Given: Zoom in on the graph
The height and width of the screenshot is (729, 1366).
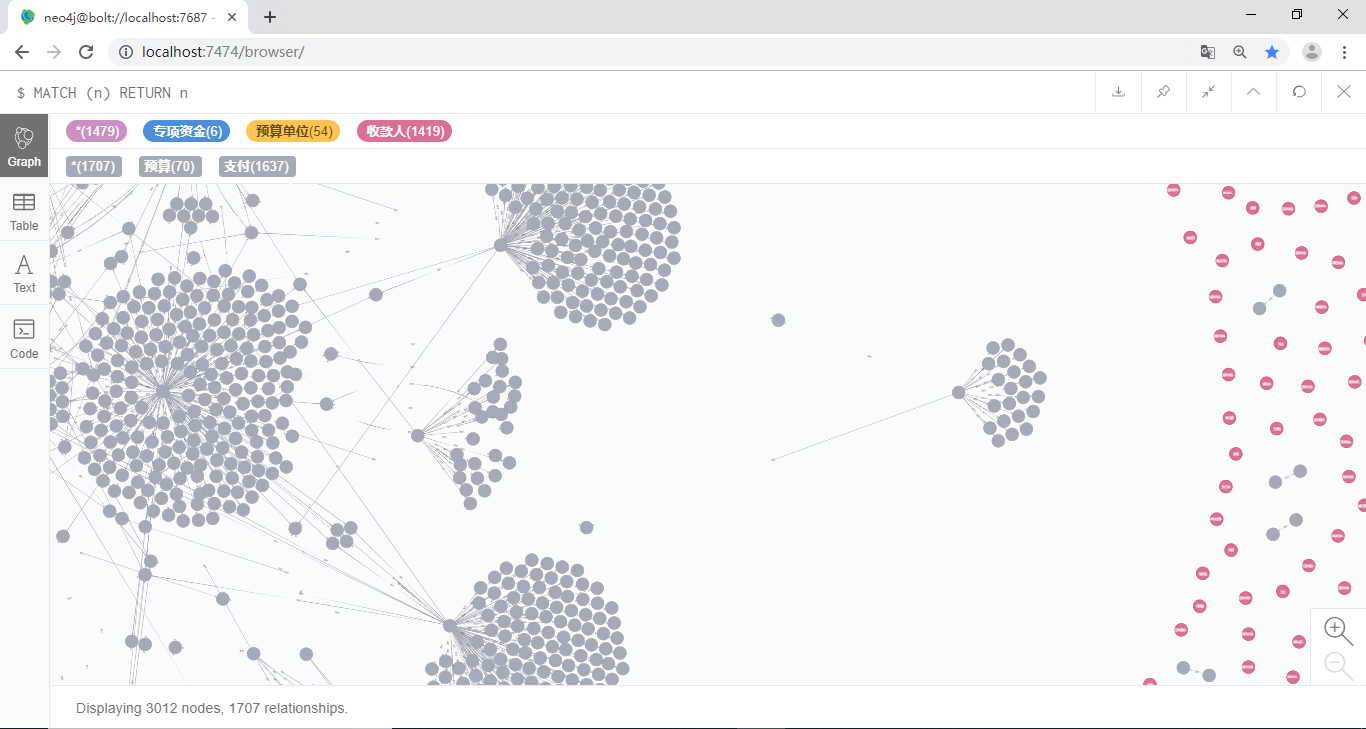Looking at the screenshot, I should tap(1337, 630).
